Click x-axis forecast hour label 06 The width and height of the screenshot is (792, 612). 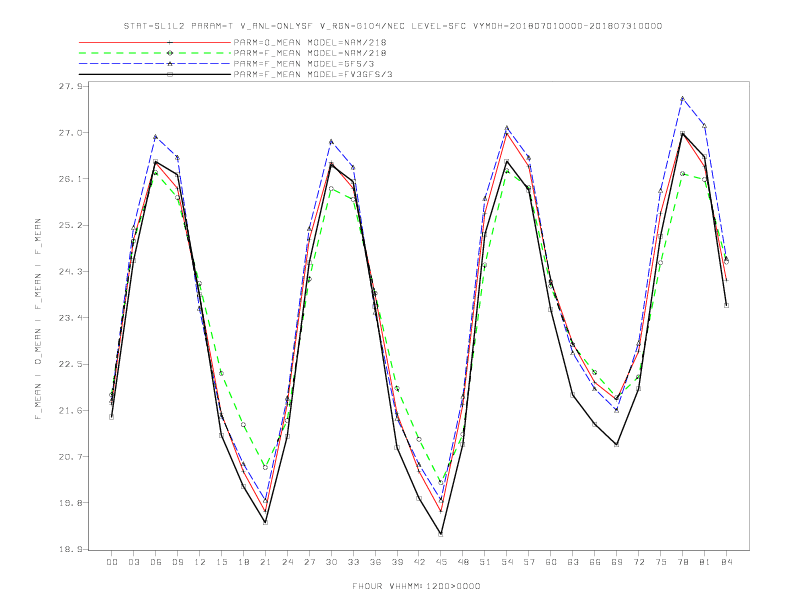click(156, 562)
